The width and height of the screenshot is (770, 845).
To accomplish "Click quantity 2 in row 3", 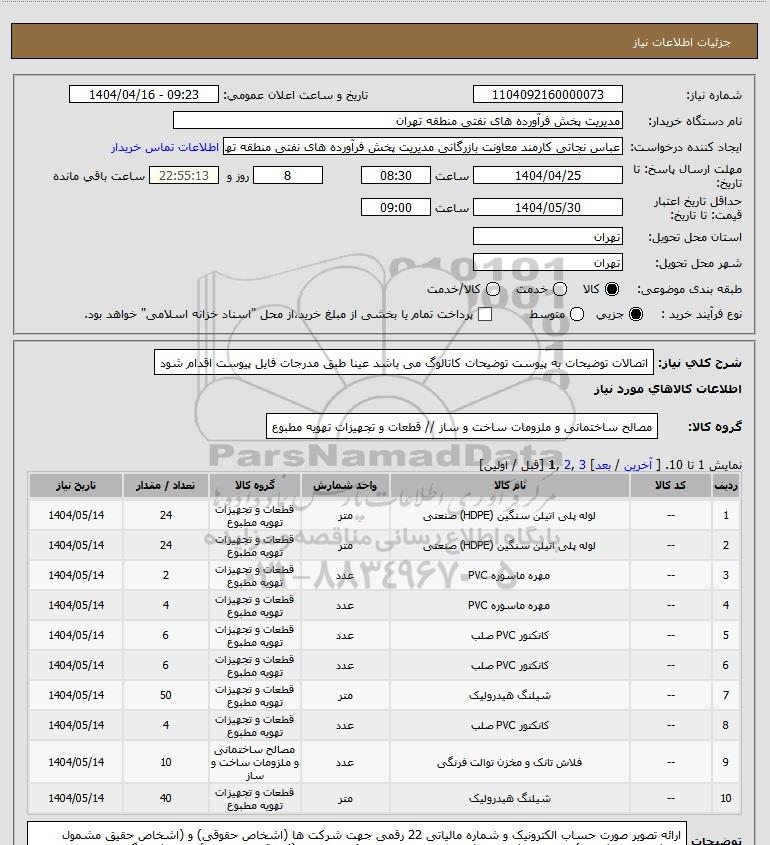I will 165,576.
